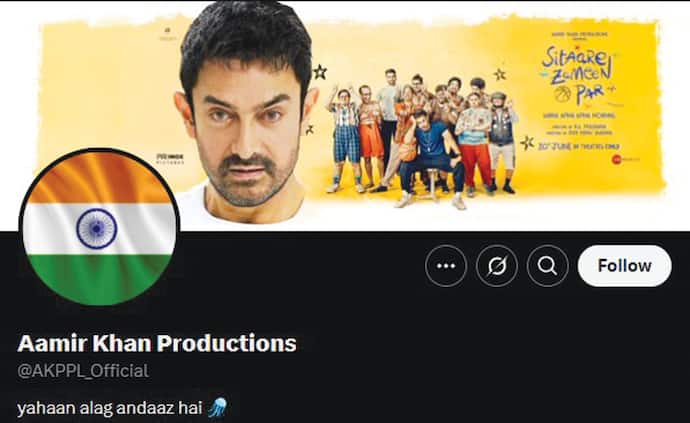Screen dimensions: 690x423
Task: Click the star doodle beside the portrait's ear
Action: point(320,72)
